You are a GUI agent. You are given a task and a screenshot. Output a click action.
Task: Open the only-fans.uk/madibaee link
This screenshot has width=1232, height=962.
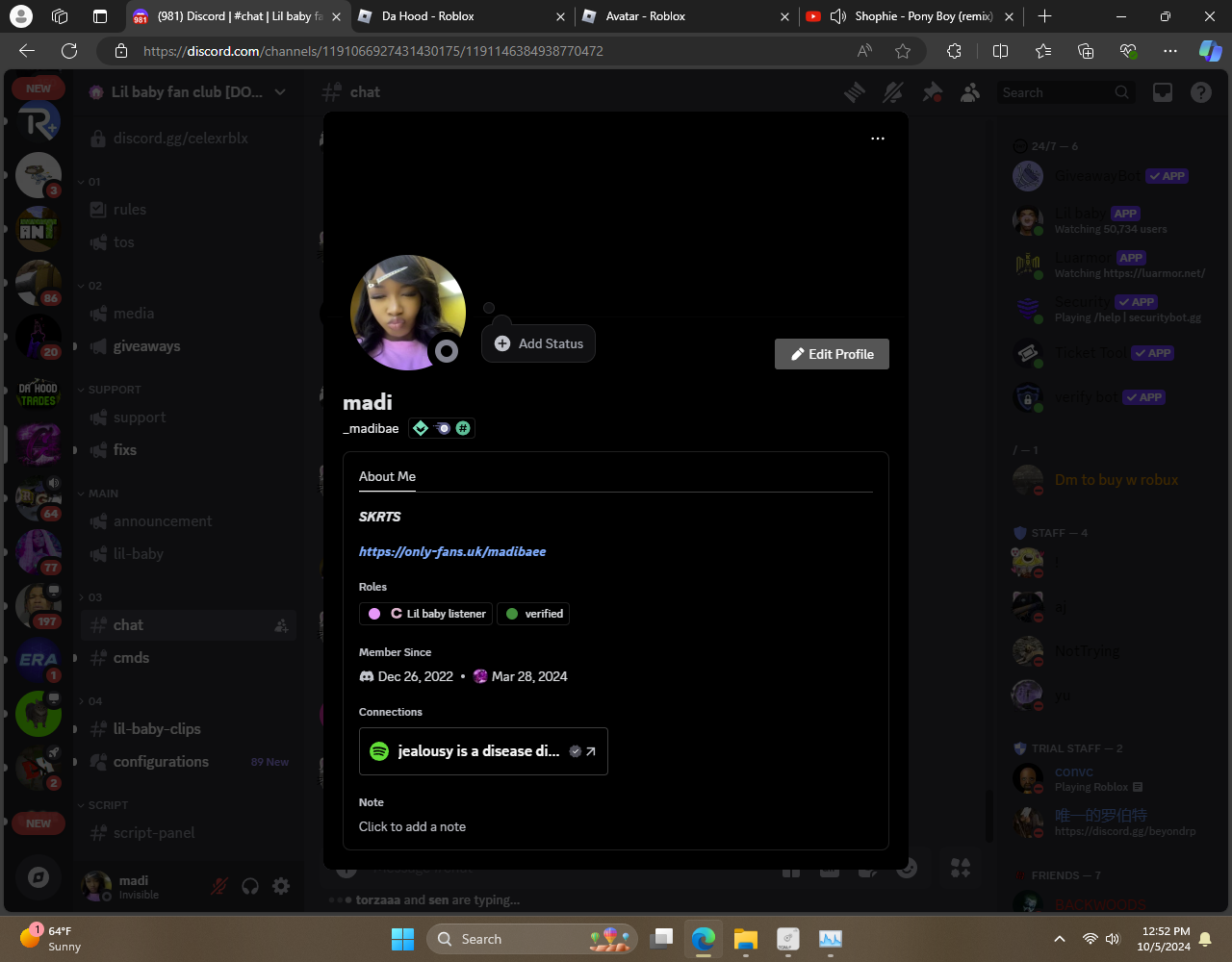click(x=452, y=551)
